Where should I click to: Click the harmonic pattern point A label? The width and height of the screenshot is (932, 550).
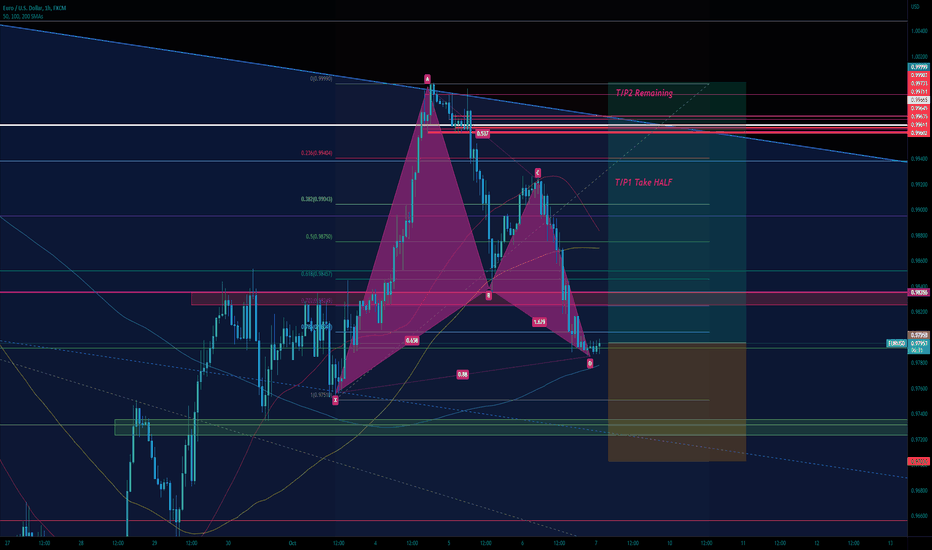[427, 78]
